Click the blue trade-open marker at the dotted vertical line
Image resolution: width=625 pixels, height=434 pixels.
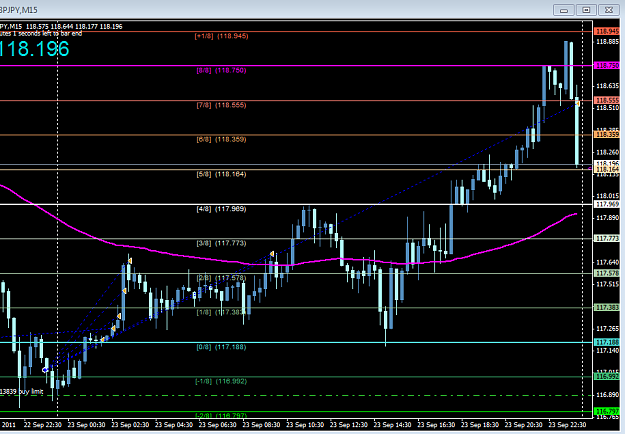click(45, 370)
